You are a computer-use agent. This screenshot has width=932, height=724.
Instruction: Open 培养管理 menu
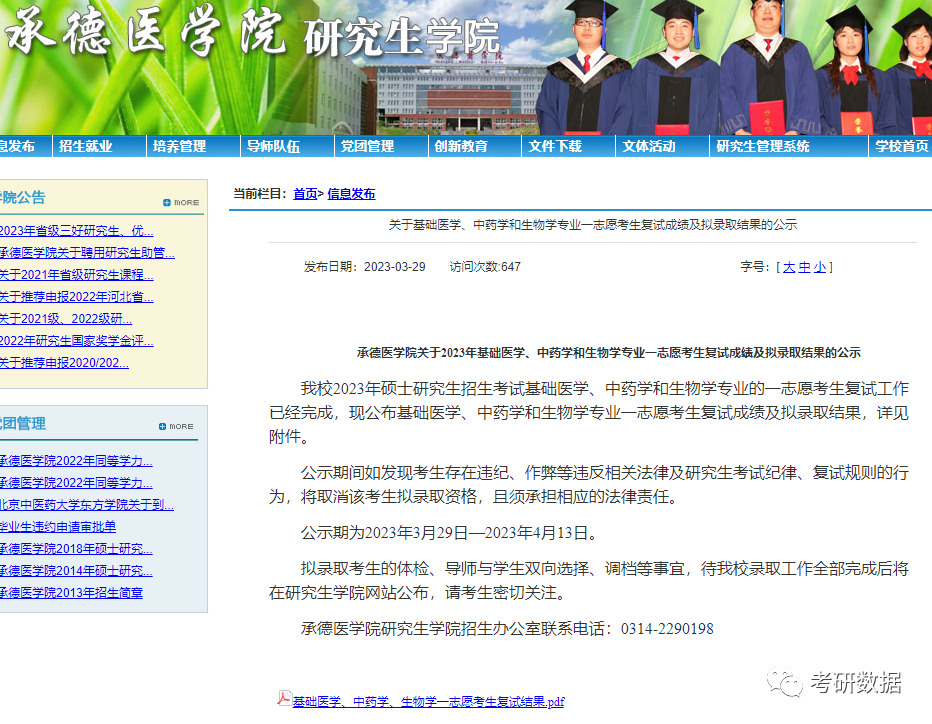pos(180,146)
